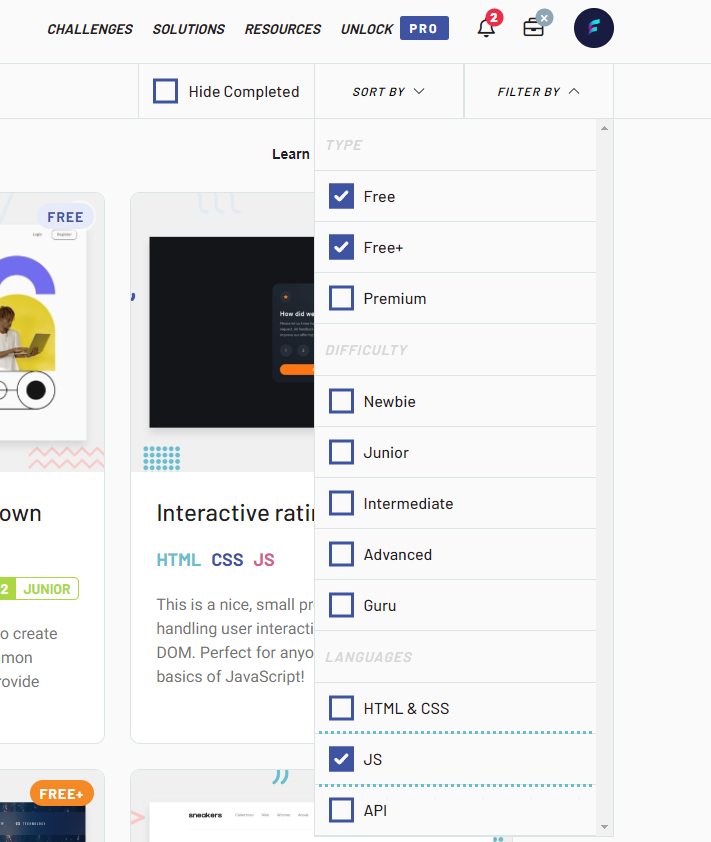The image size is (711, 842).
Task: Uncheck the Free type filter
Action: 342,196
